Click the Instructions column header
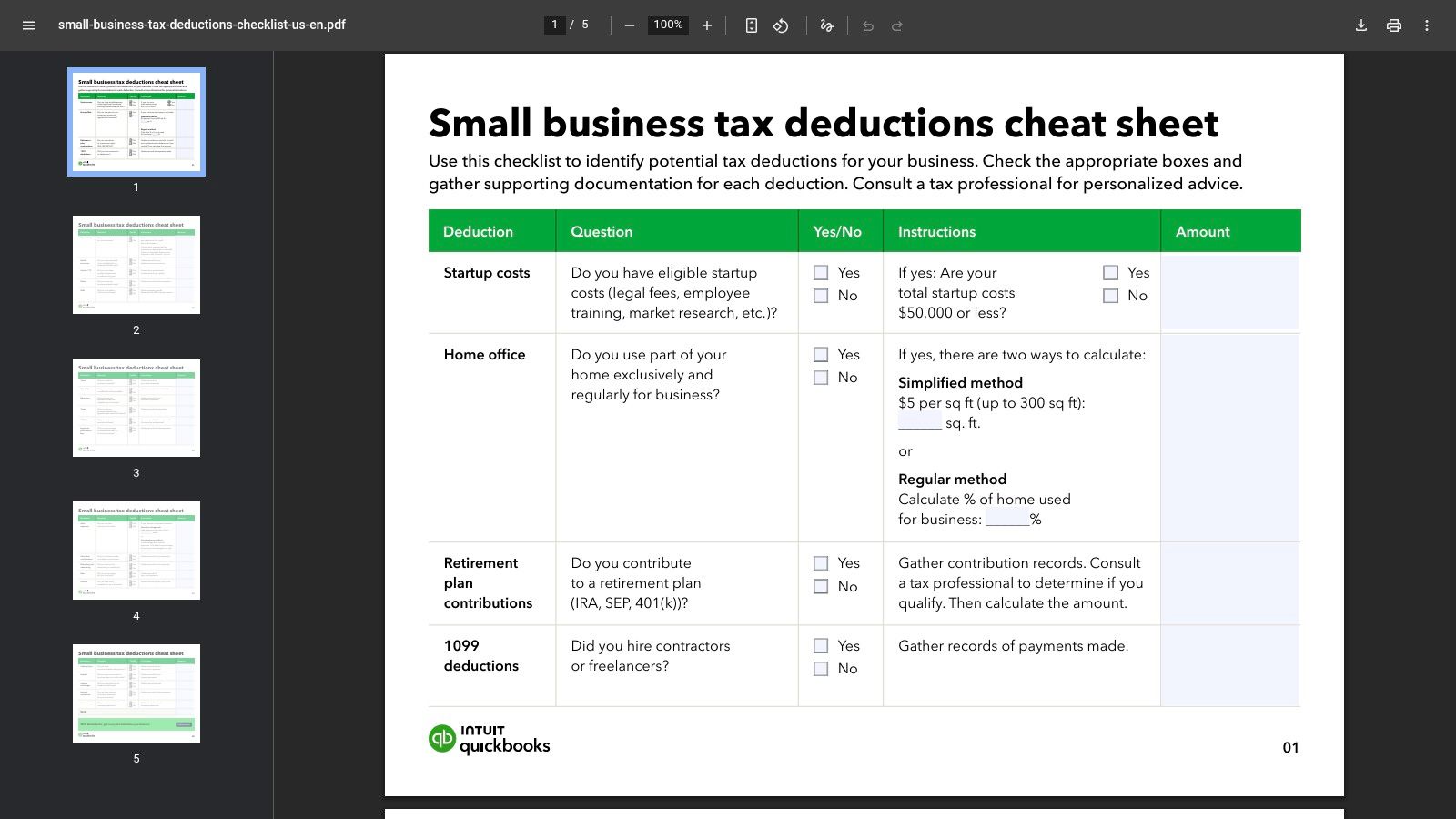1456x819 pixels. [x=936, y=231]
